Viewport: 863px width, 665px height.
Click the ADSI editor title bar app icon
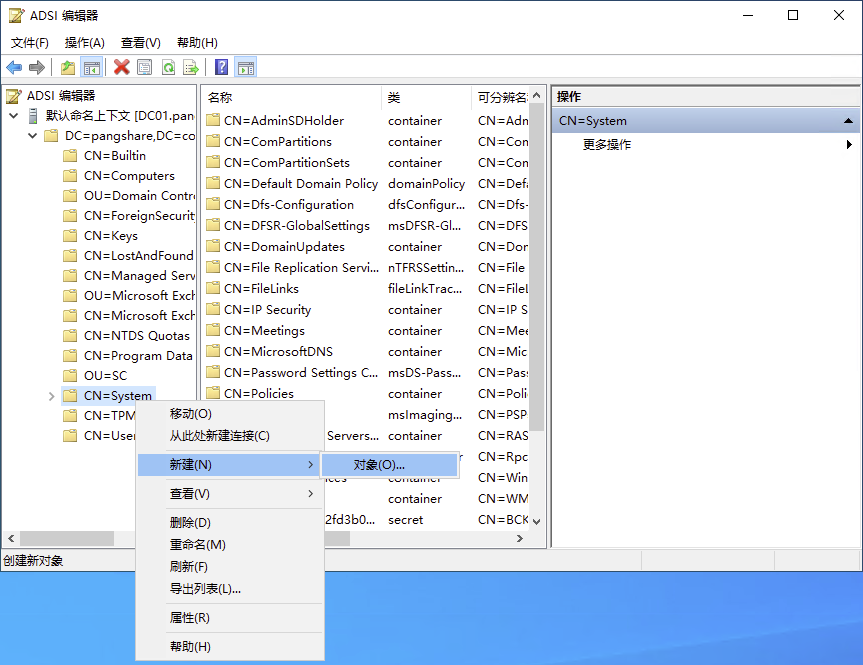[x=17, y=15]
